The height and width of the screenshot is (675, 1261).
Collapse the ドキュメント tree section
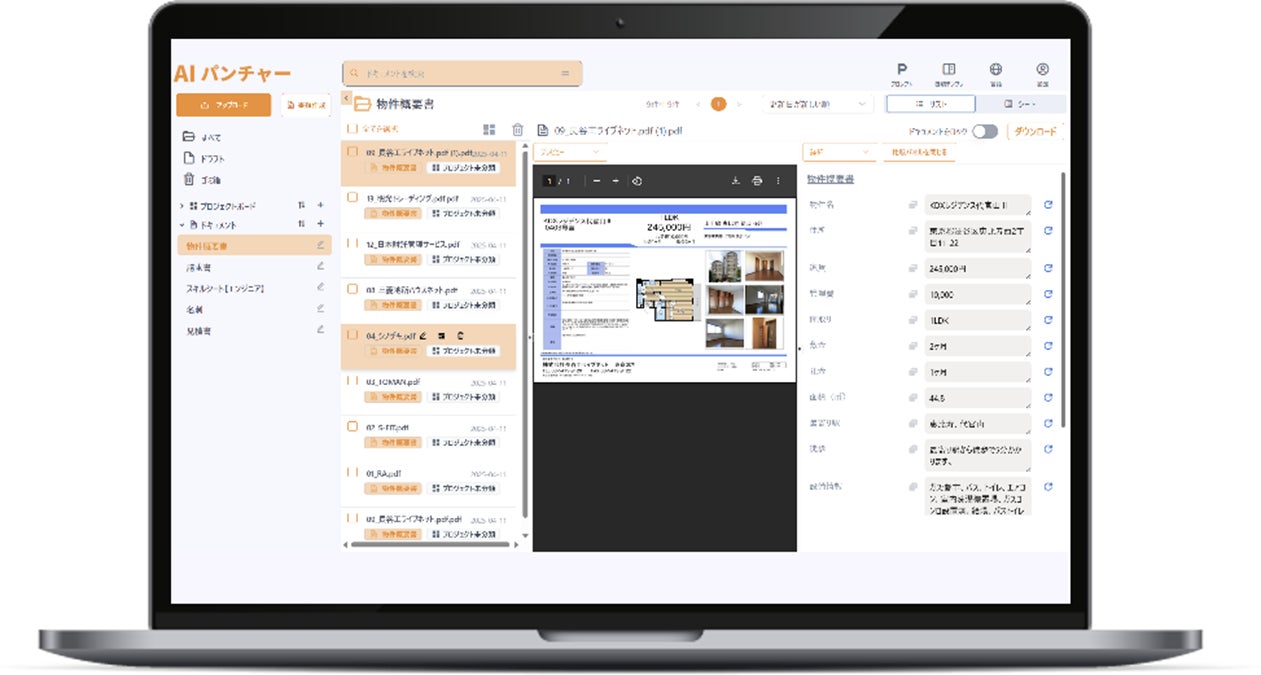click(182, 224)
